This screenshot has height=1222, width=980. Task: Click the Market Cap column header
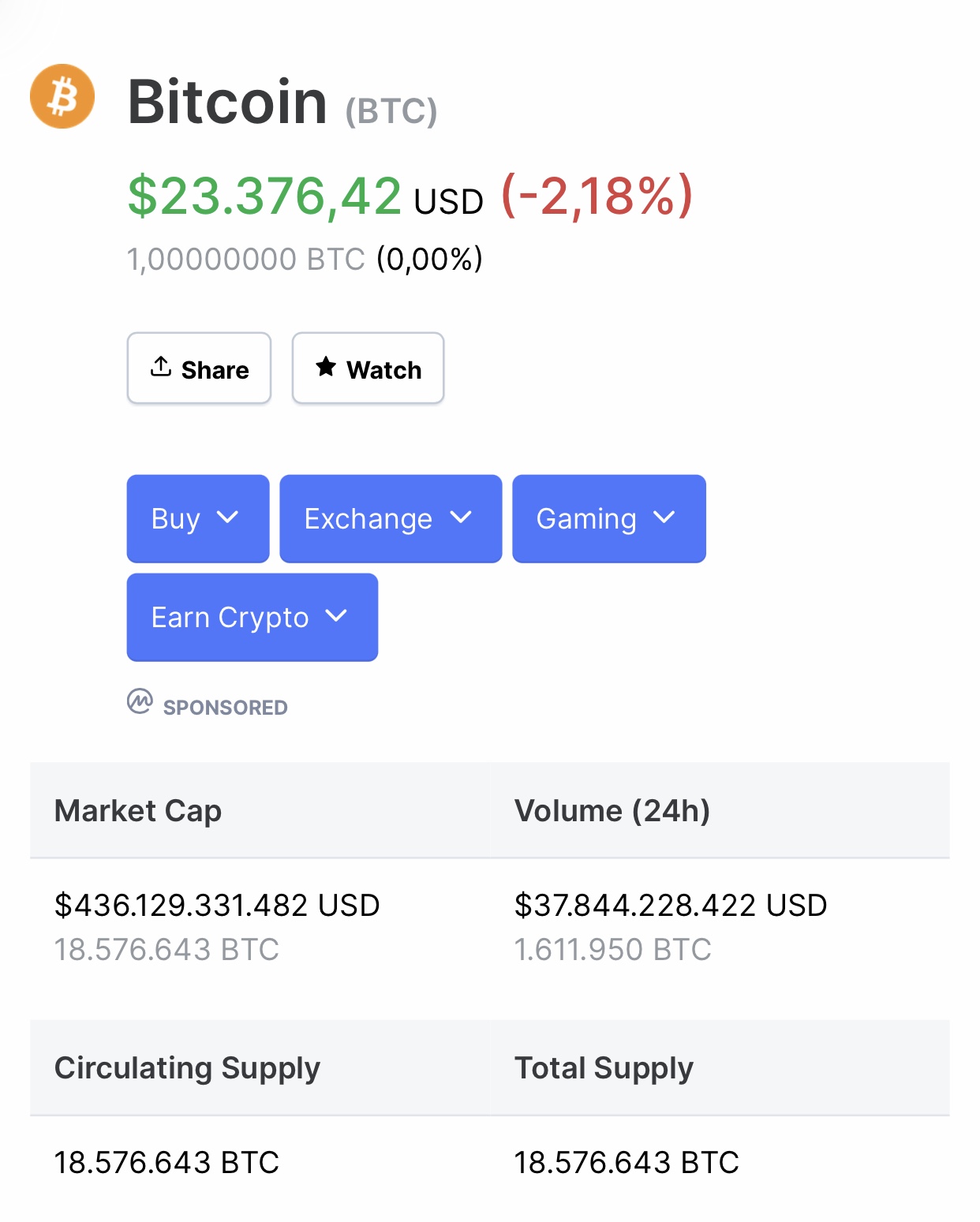pos(138,811)
